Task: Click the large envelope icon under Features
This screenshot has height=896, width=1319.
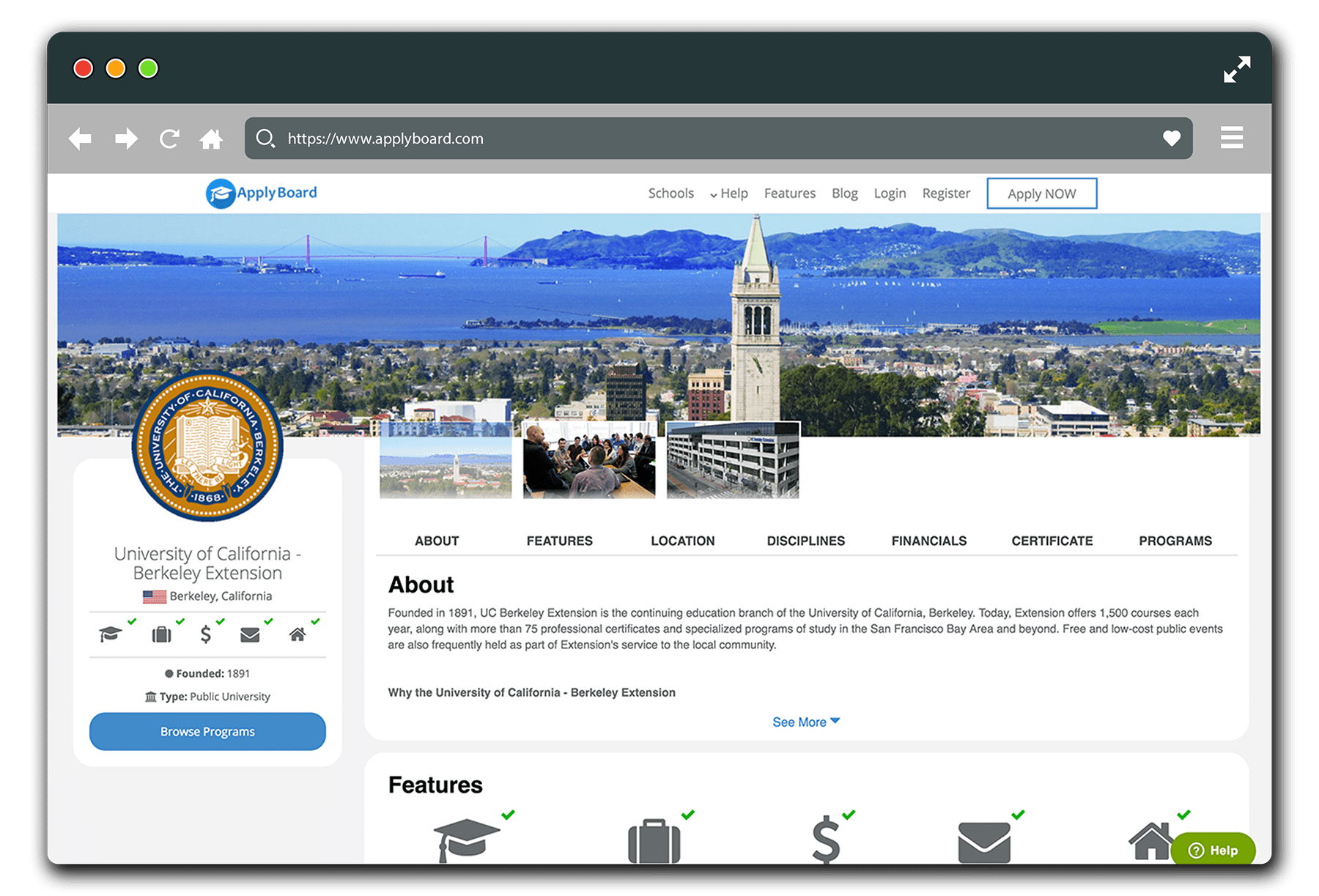Action: [984, 843]
